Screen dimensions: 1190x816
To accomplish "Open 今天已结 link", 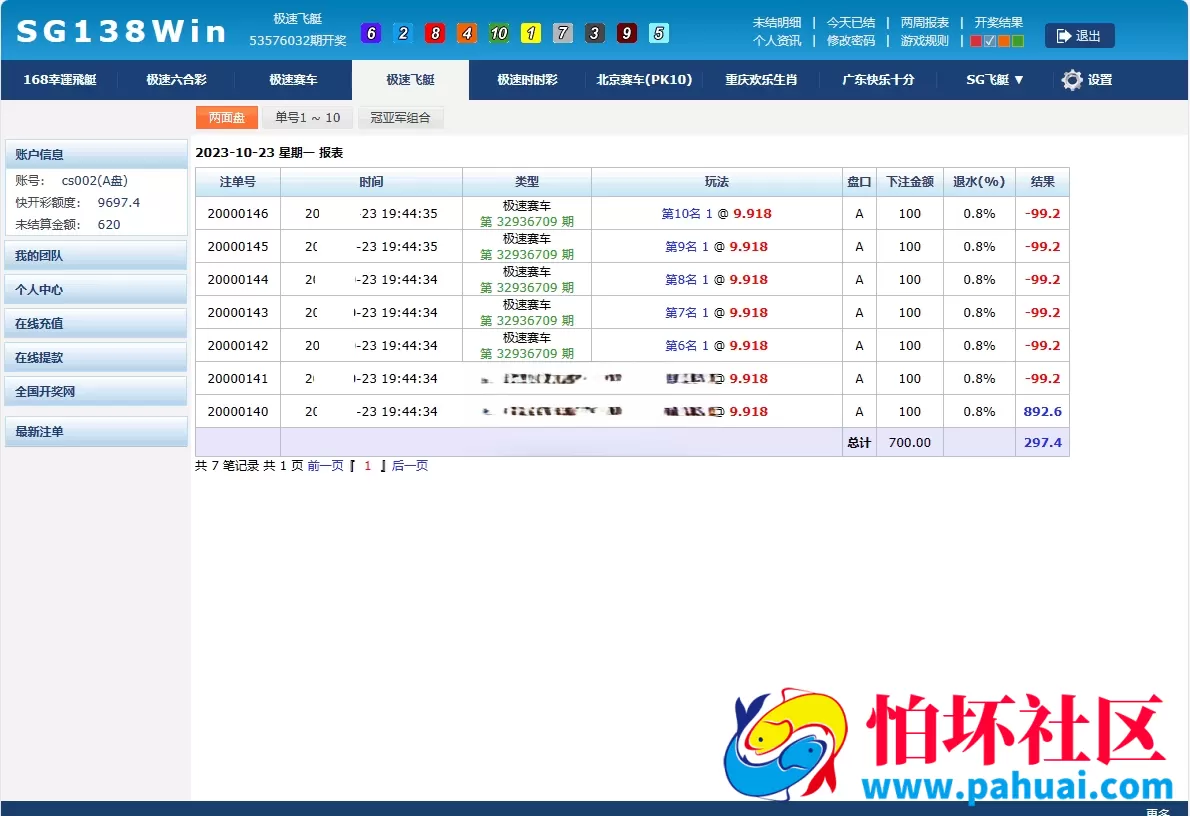I will pyautogui.click(x=850, y=23).
